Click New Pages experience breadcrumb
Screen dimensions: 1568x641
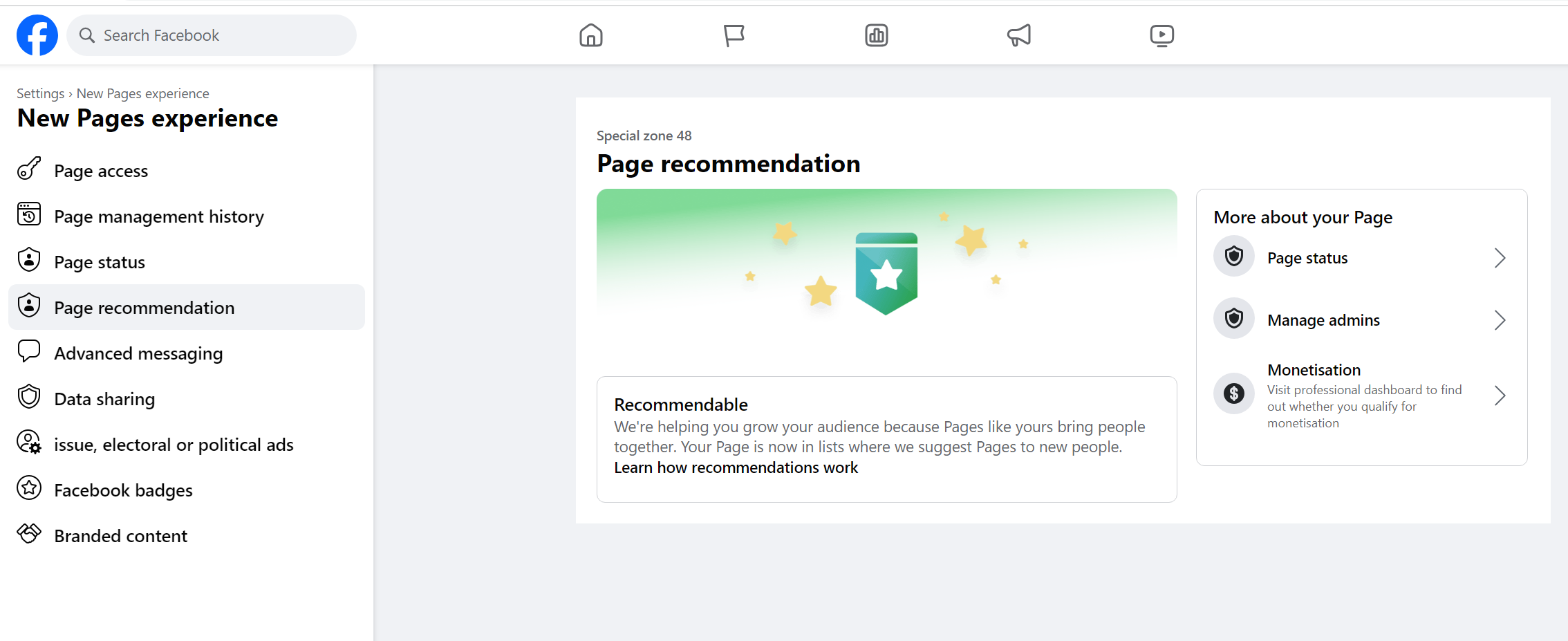click(x=142, y=93)
